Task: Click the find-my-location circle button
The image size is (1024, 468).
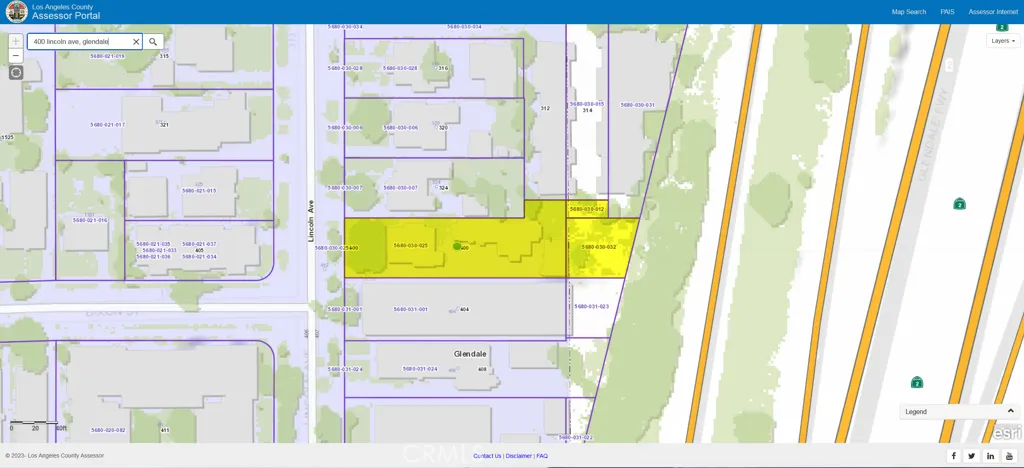Action: tap(16, 72)
